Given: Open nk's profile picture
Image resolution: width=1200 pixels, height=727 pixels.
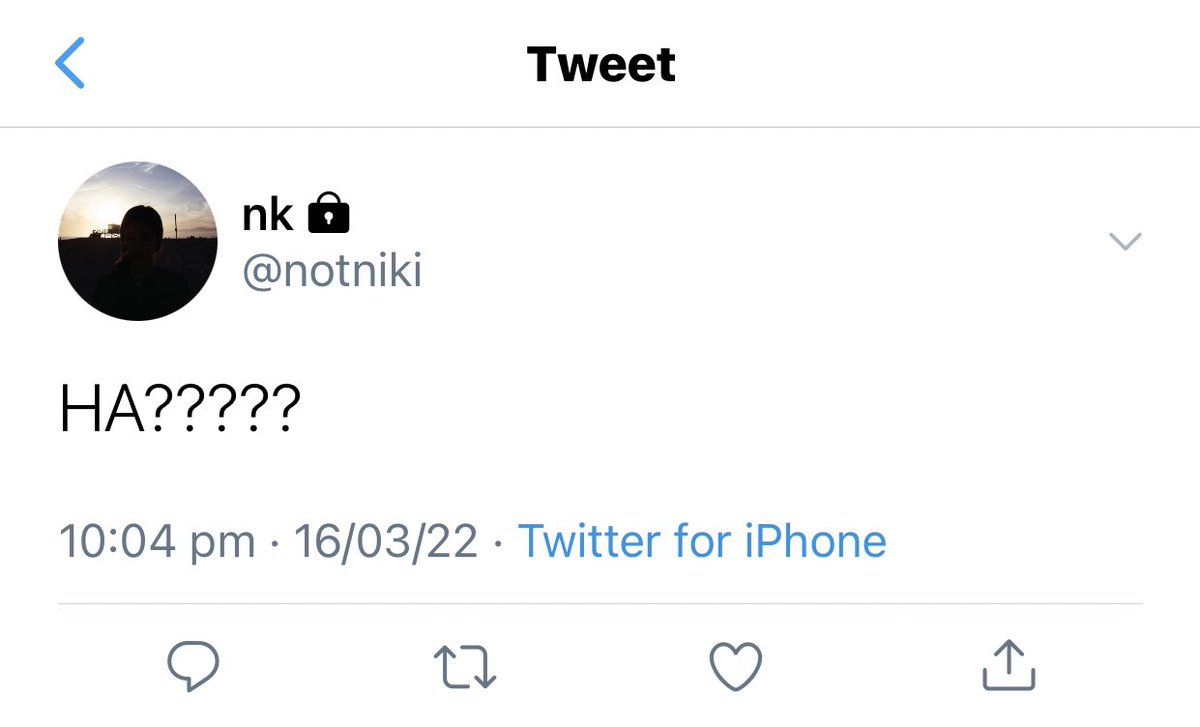Looking at the screenshot, I should pyautogui.click(x=138, y=241).
